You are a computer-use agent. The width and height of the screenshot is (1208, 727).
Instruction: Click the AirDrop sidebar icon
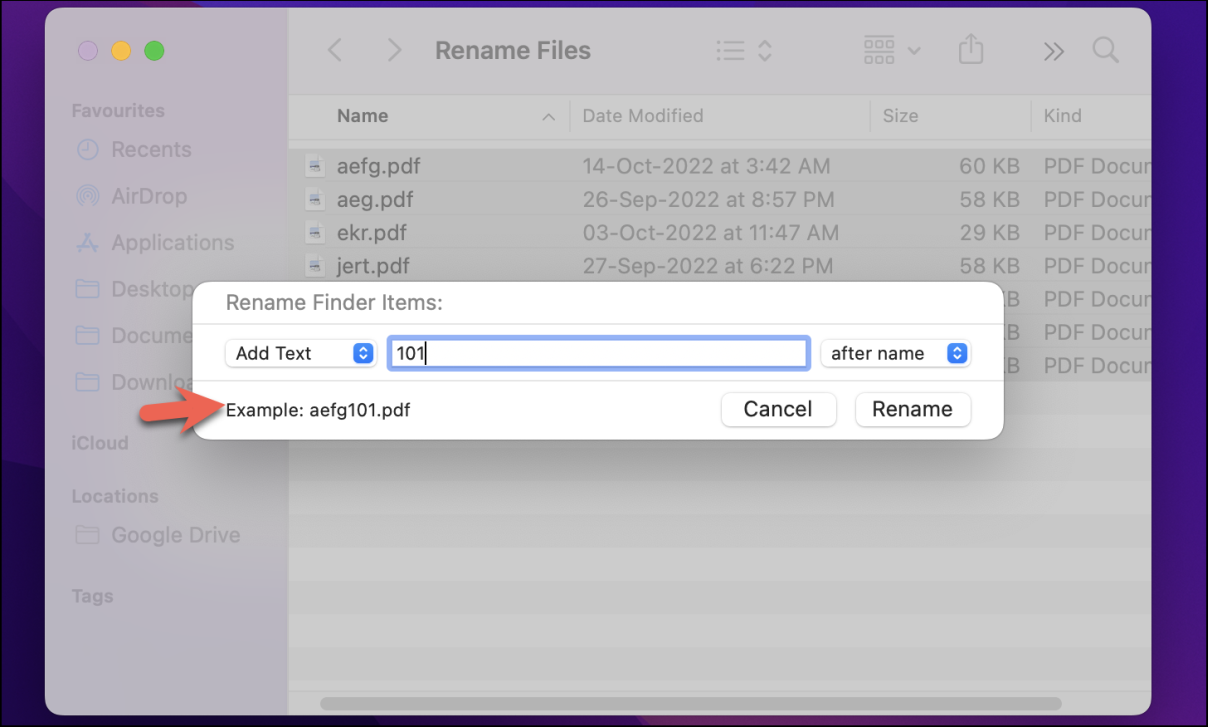tap(88, 196)
